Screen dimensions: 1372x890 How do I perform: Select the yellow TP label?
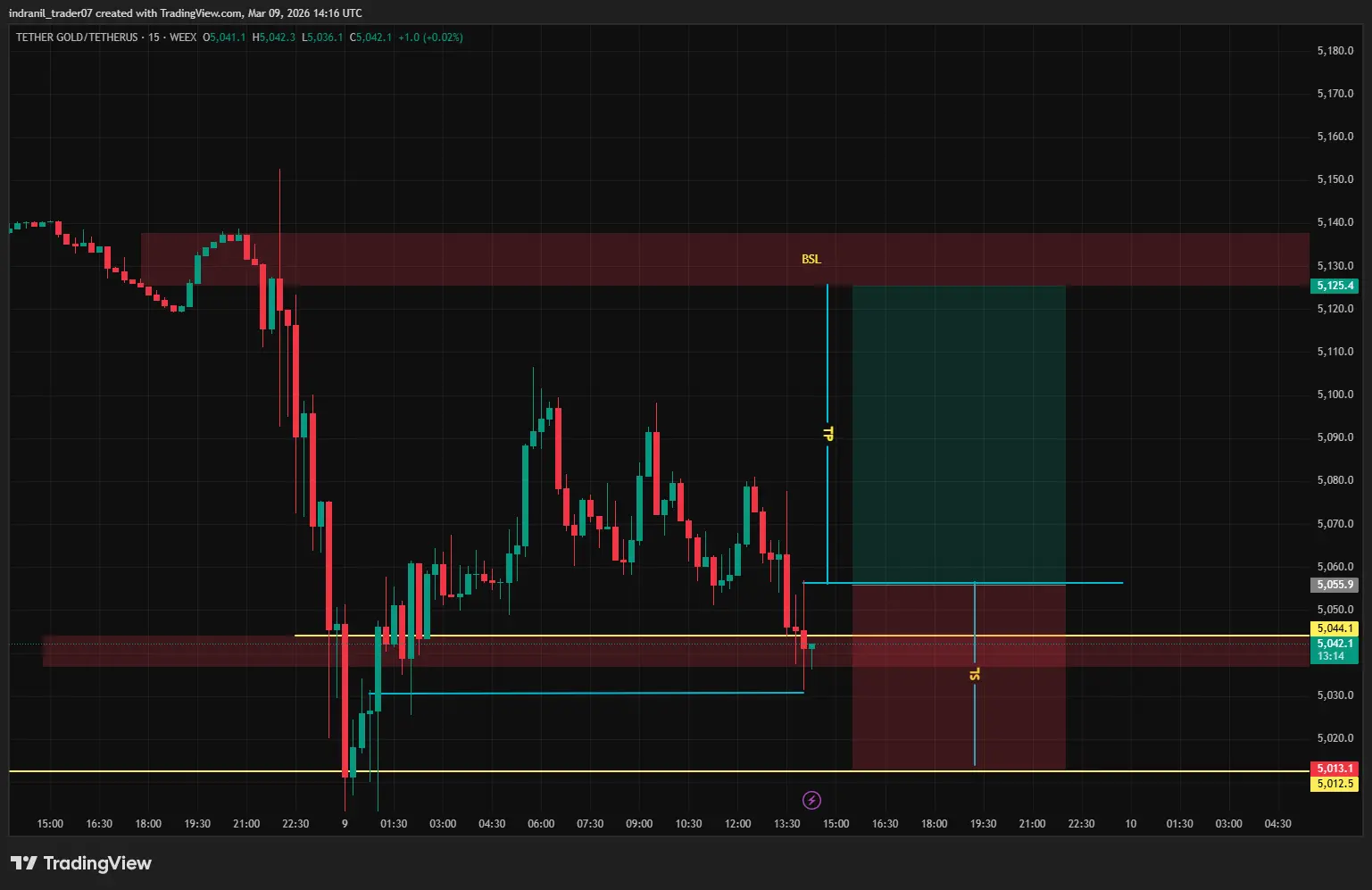[x=827, y=434]
